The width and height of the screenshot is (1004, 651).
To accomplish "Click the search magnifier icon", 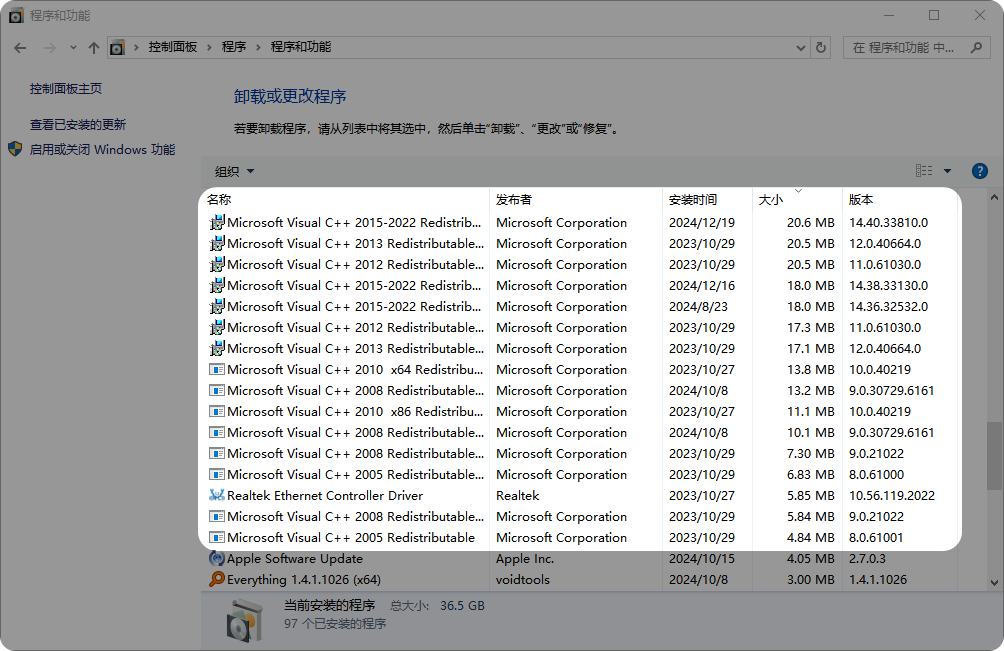I will (976, 47).
